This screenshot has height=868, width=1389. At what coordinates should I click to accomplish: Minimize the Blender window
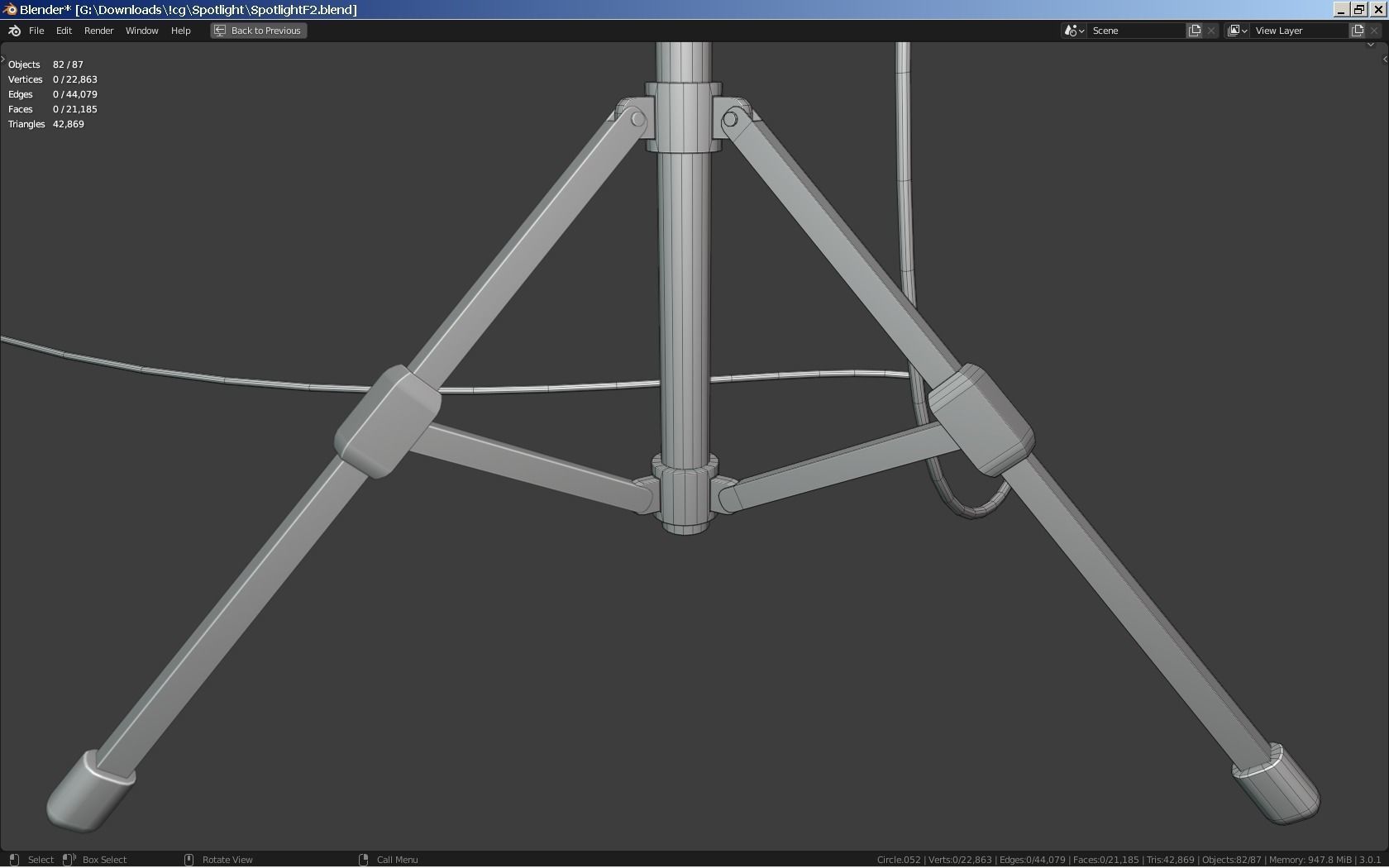(1341, 10)
